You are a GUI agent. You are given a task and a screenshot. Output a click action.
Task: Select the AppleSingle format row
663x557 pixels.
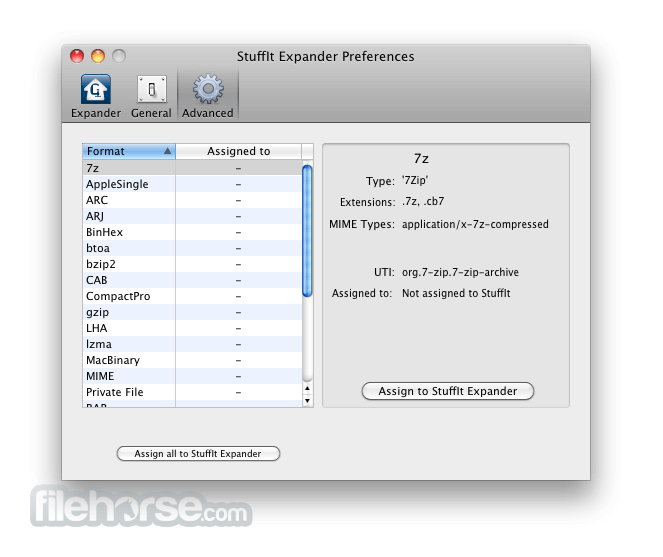click(x=192, y=184)
